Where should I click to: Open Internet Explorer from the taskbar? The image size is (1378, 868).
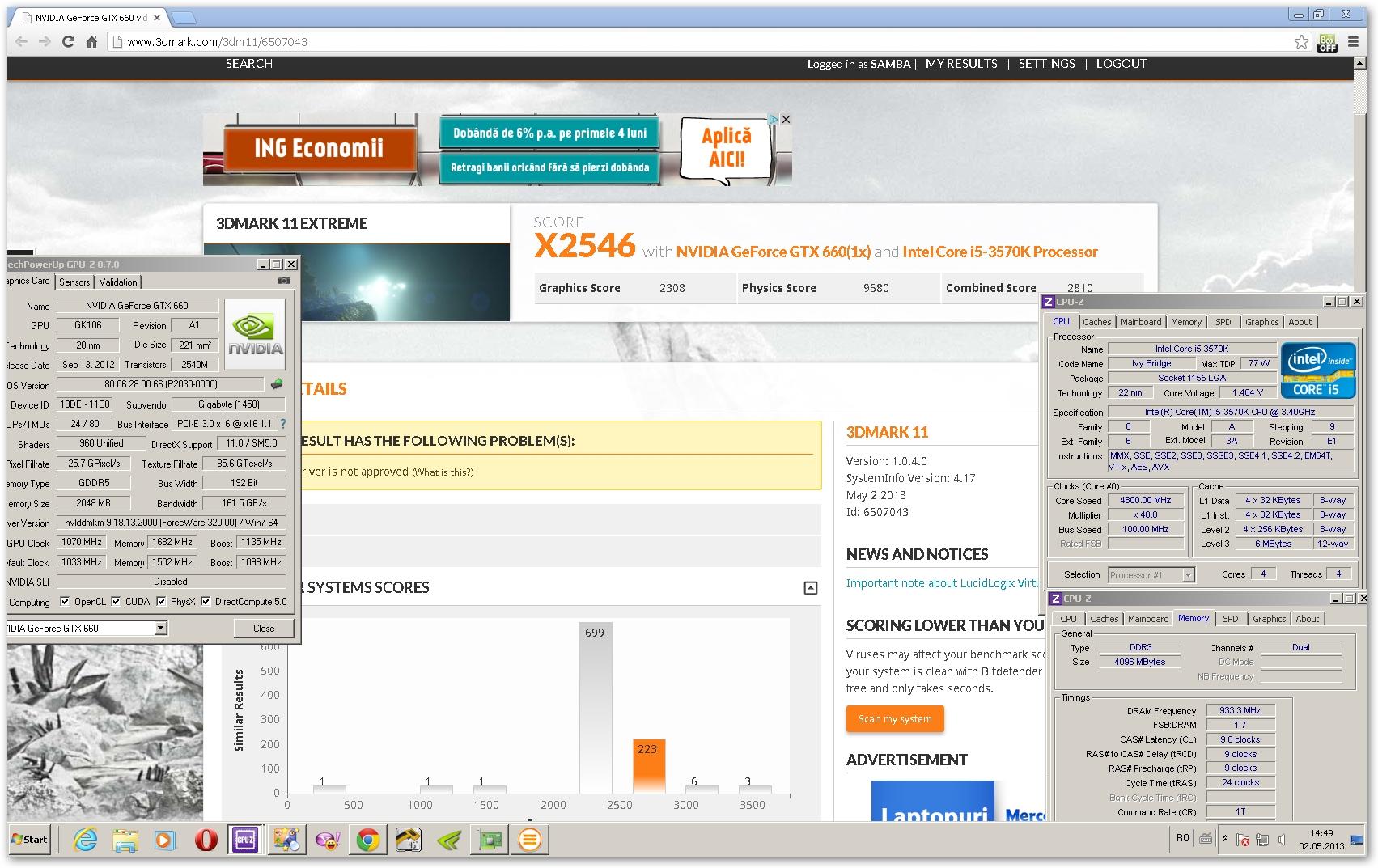click(x=85, y=840)
